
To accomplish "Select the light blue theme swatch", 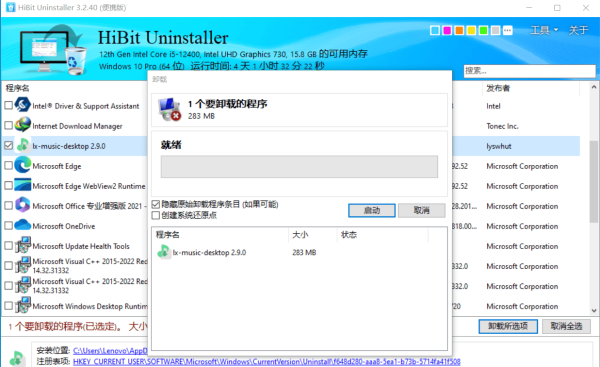I will click(x=435, y=31).
